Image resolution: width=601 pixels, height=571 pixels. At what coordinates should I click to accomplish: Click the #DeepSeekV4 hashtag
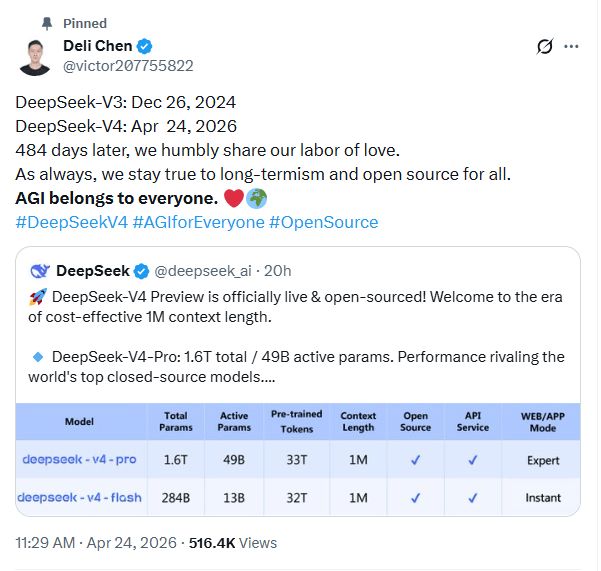click(x=71, y=222)
